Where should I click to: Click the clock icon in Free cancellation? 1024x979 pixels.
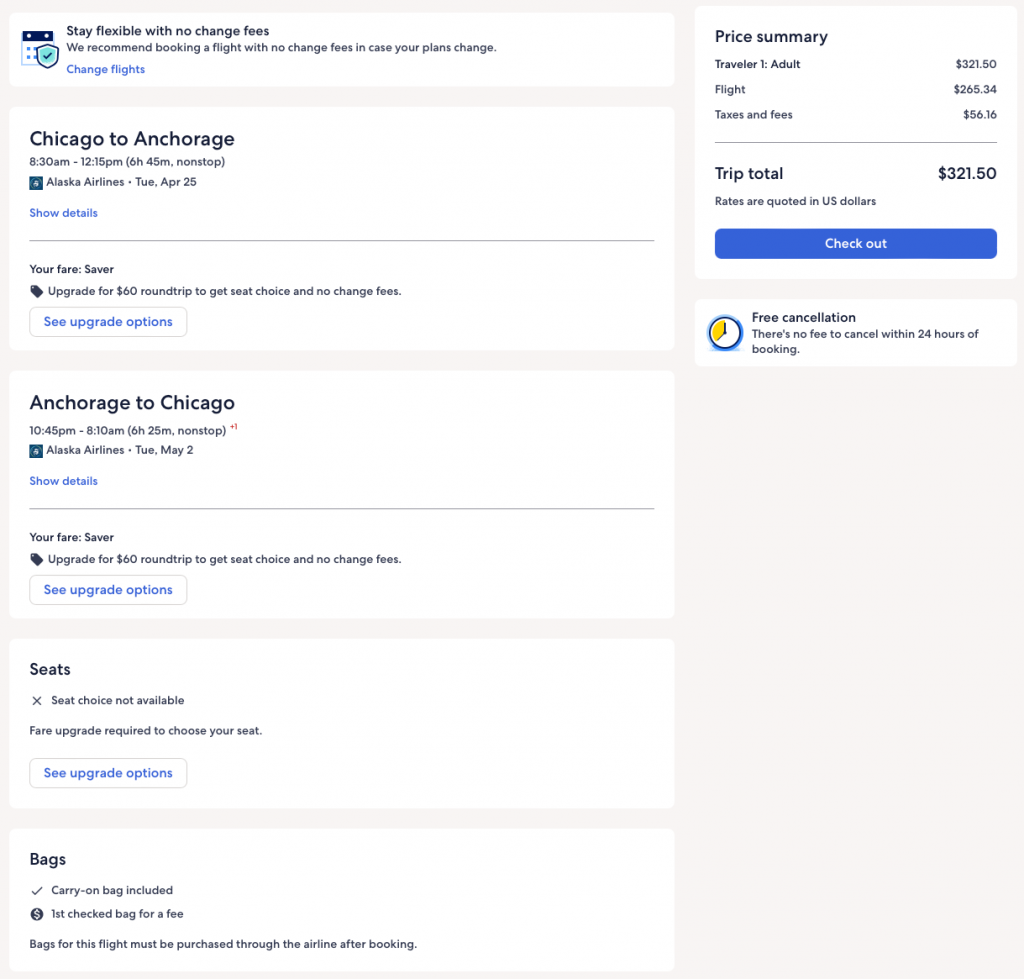click(x=725, y=333)
